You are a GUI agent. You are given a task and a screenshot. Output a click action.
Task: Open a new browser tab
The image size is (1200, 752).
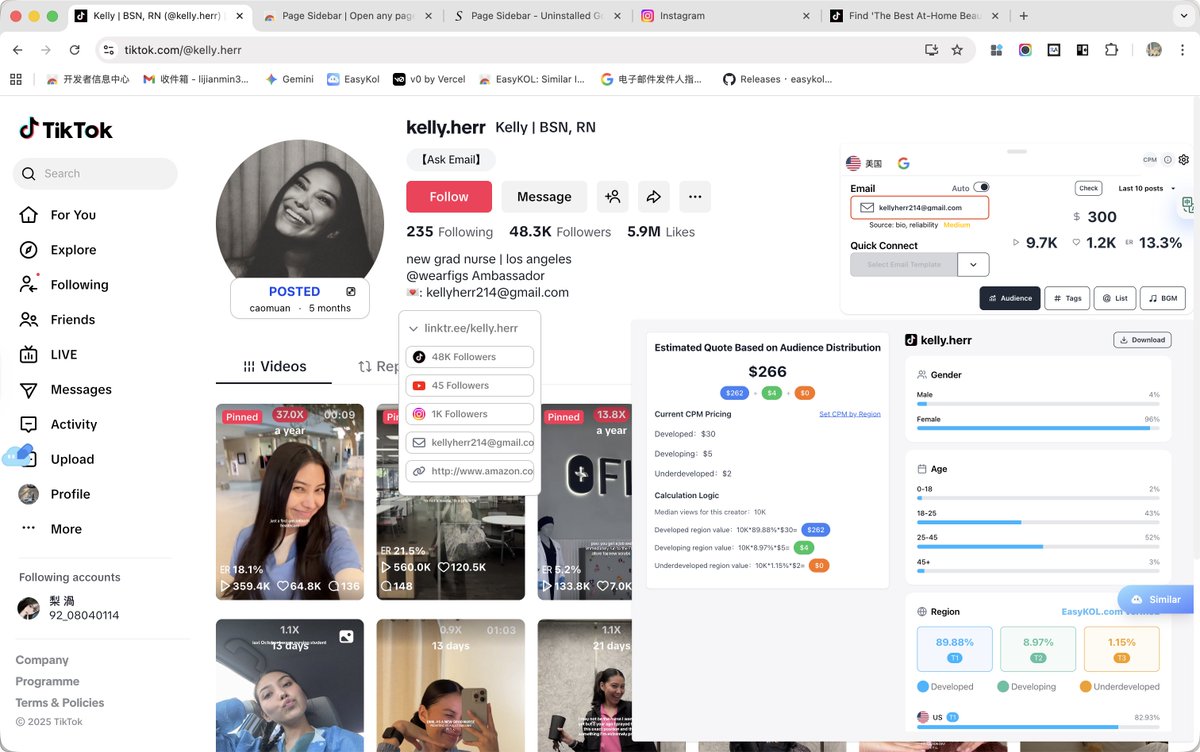[x=1023, y=16]
